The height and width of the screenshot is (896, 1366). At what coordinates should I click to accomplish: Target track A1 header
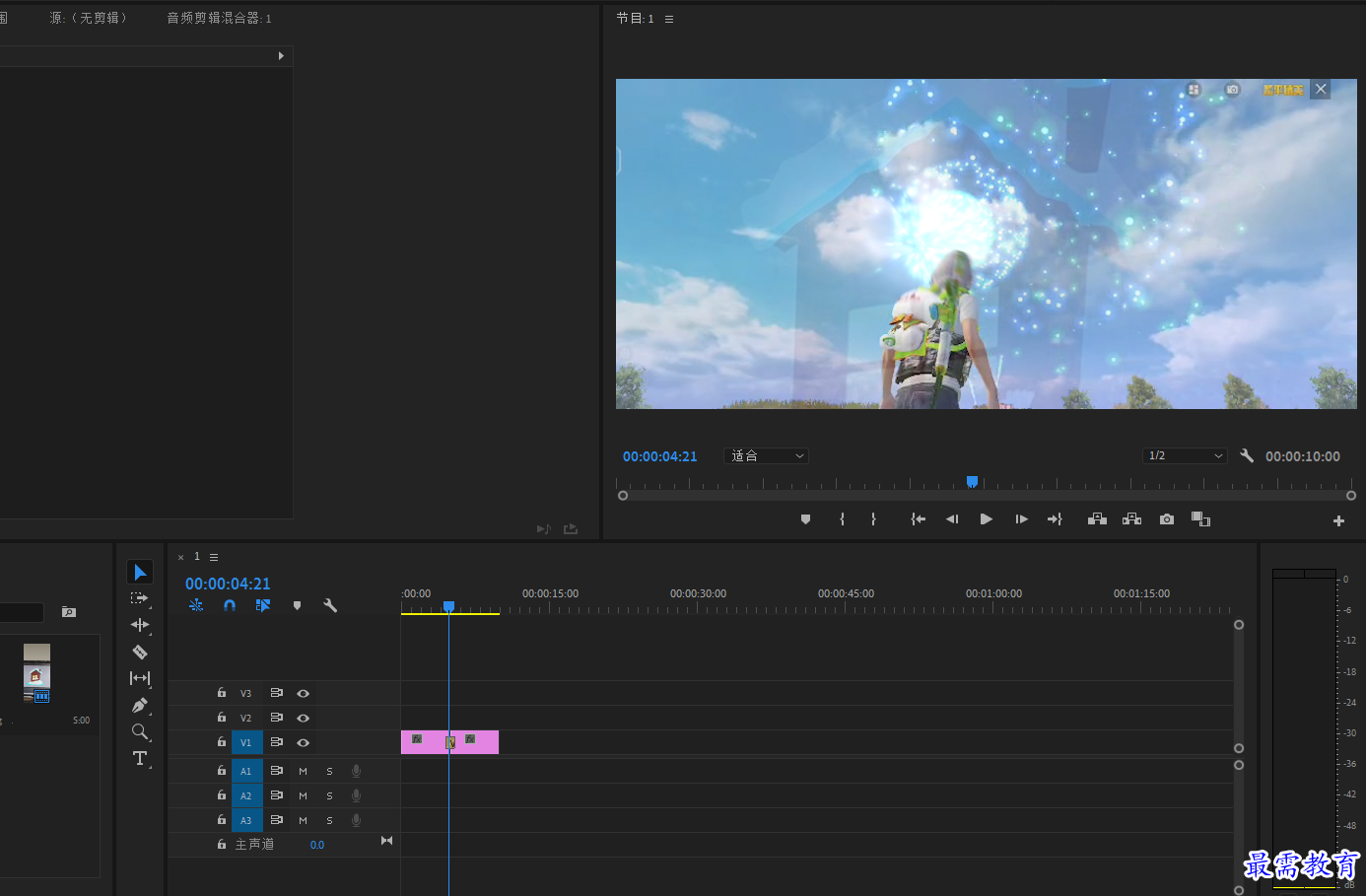[x=246, y=772]
